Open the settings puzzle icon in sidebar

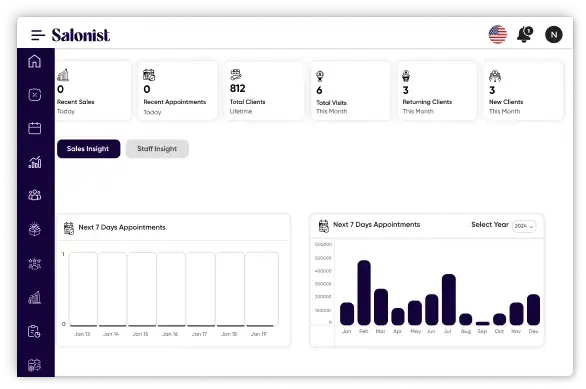click(x=35, y=365)
